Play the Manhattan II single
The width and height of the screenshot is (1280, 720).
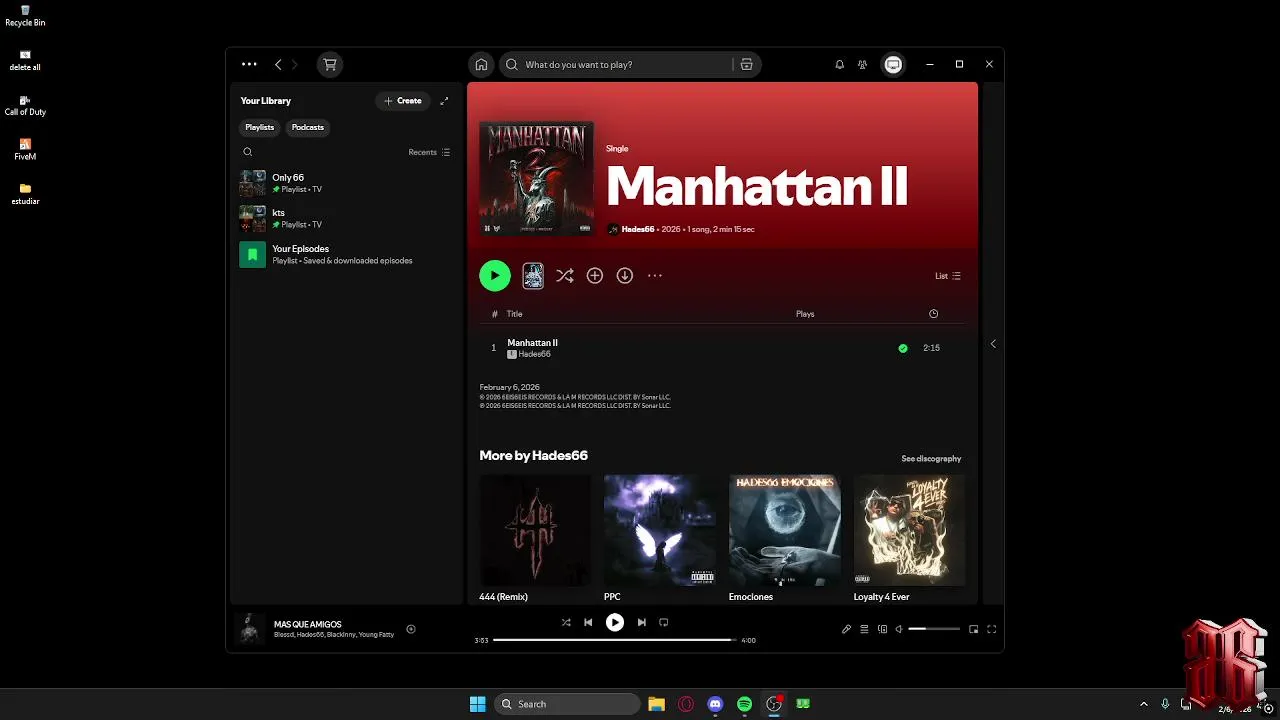[x=495, y=276]
